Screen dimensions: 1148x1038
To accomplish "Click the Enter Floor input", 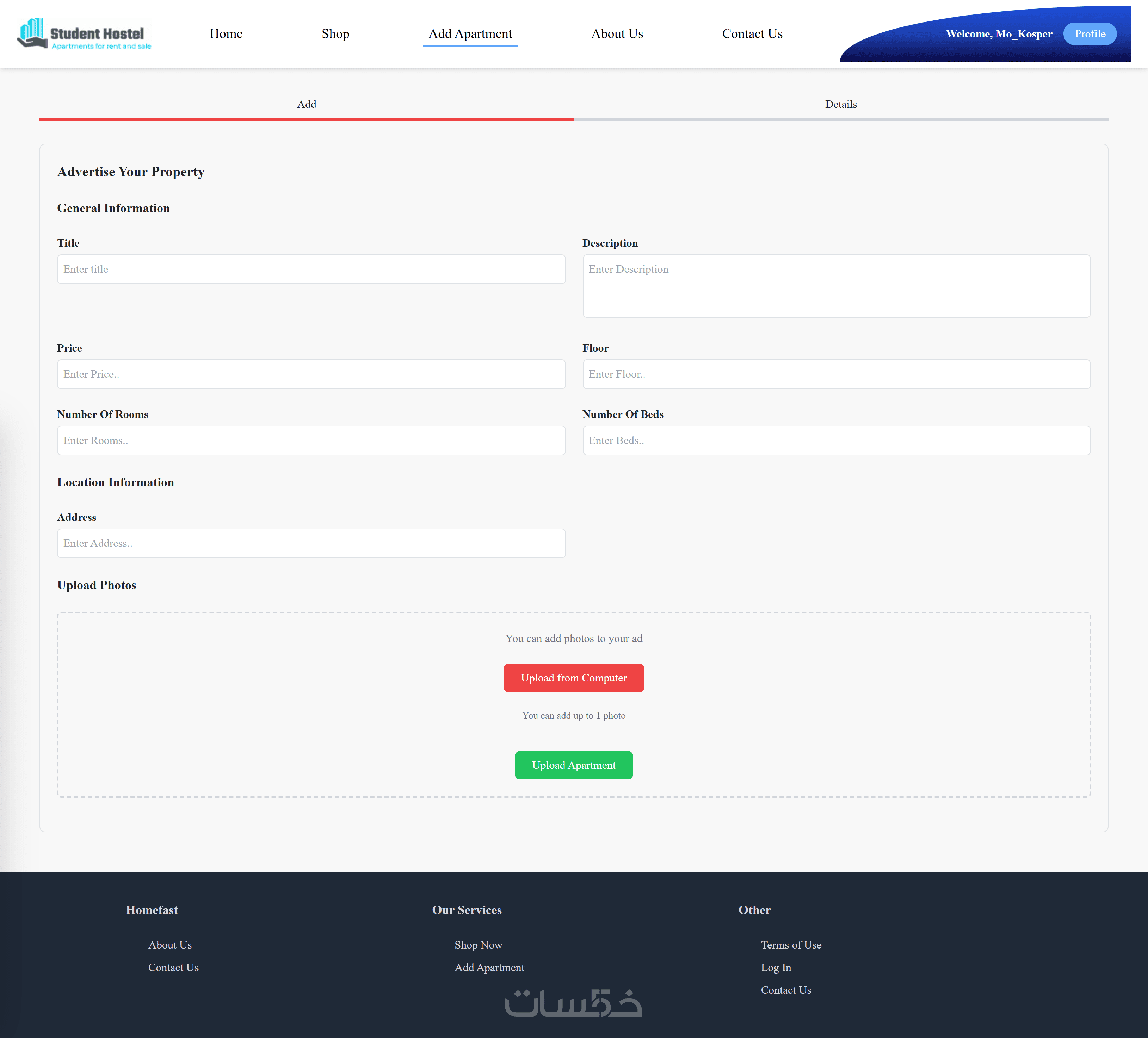I will click(836, 374).
